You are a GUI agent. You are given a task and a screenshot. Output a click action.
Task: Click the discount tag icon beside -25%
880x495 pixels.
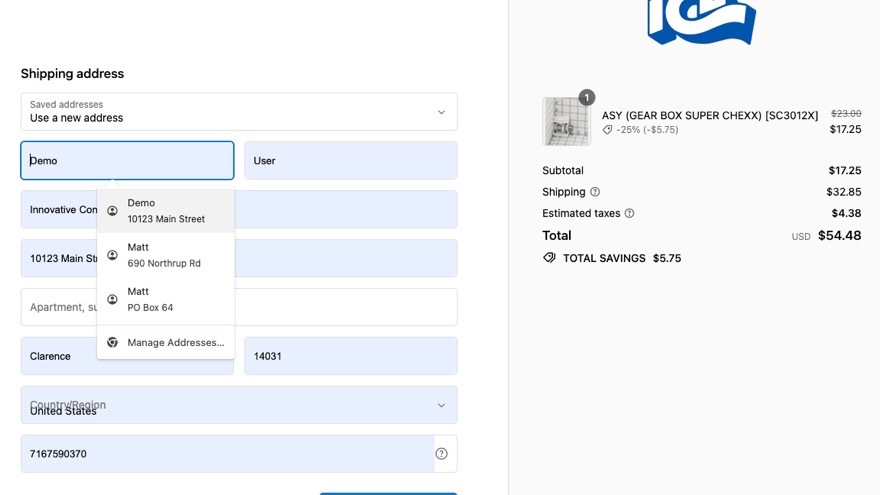607,130
